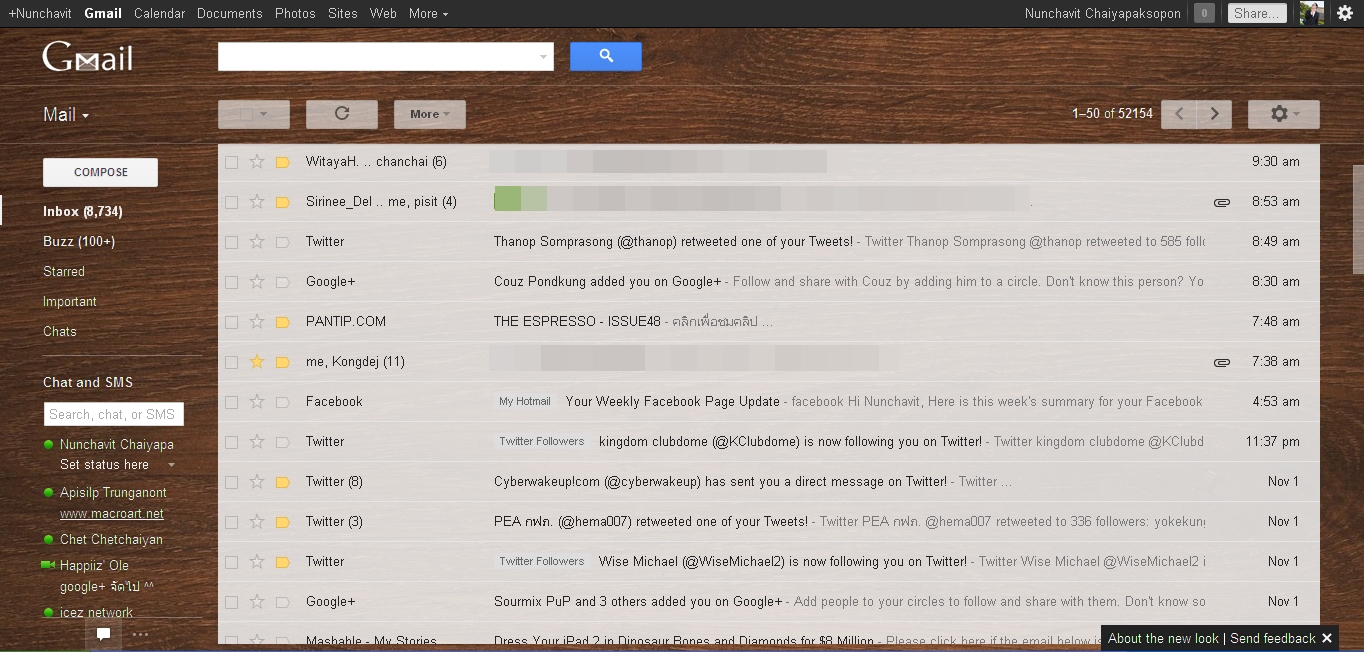Click the Send feedback link
The image size is (1364, 652).
tap(1273, 638)
